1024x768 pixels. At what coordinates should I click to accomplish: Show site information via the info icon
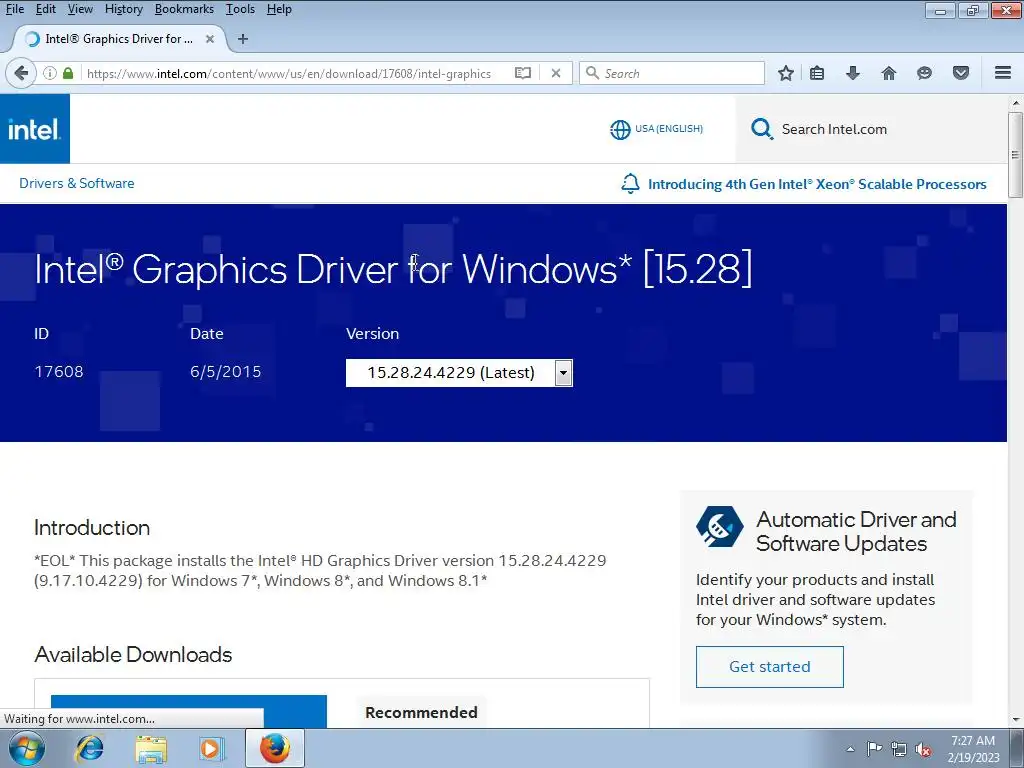(50, 73)
